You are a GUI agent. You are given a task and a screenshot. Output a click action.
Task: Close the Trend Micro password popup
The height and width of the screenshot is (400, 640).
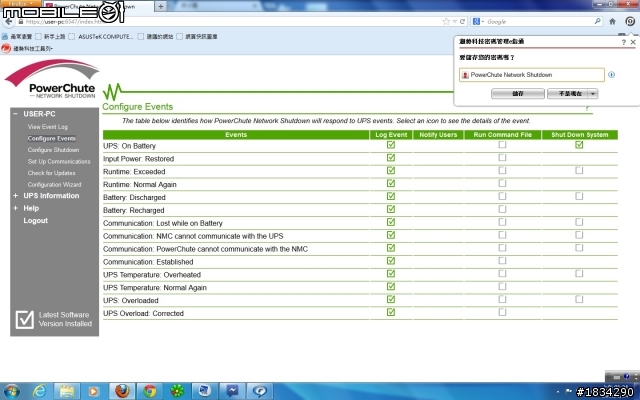click(633, 42)
